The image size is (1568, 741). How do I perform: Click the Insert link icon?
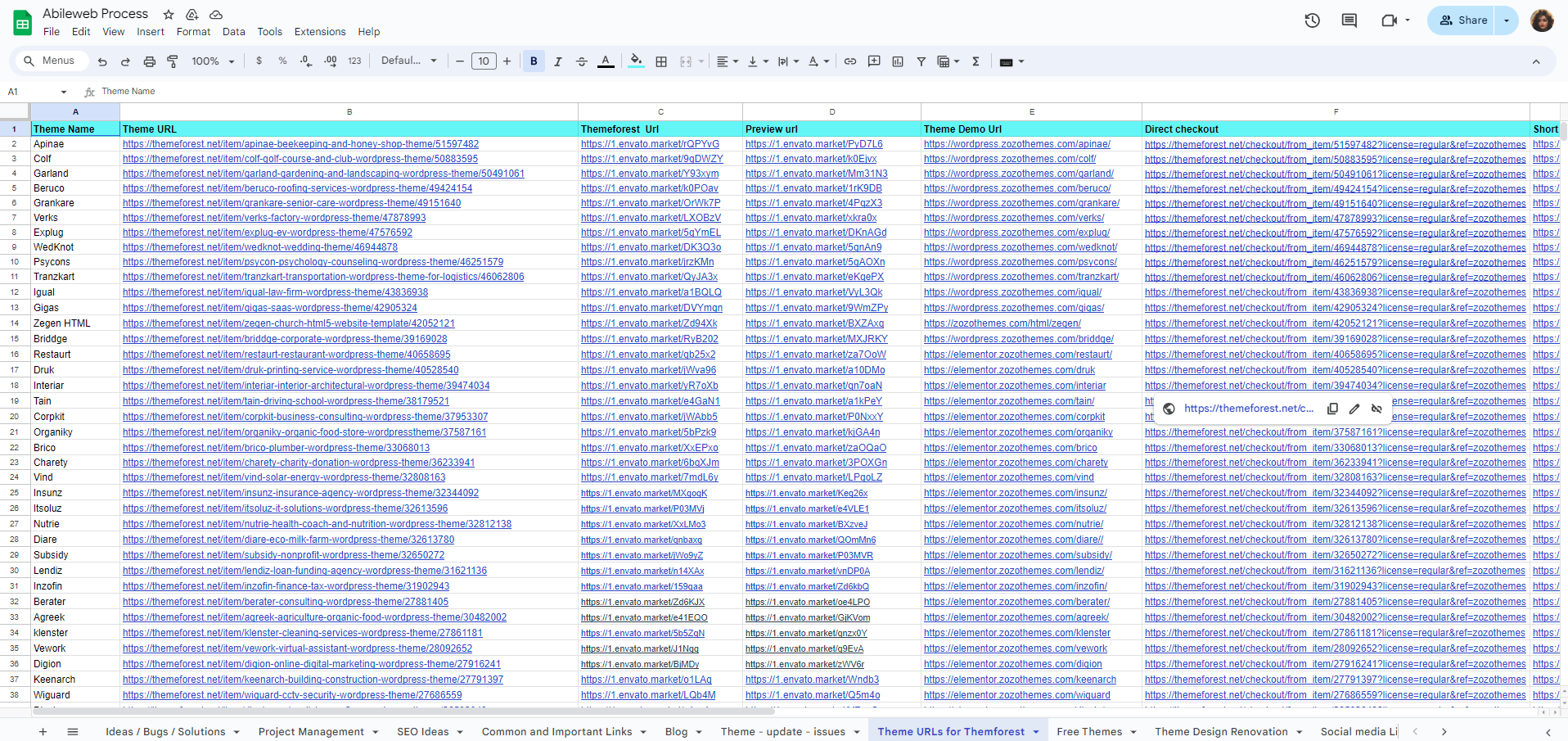850,61
